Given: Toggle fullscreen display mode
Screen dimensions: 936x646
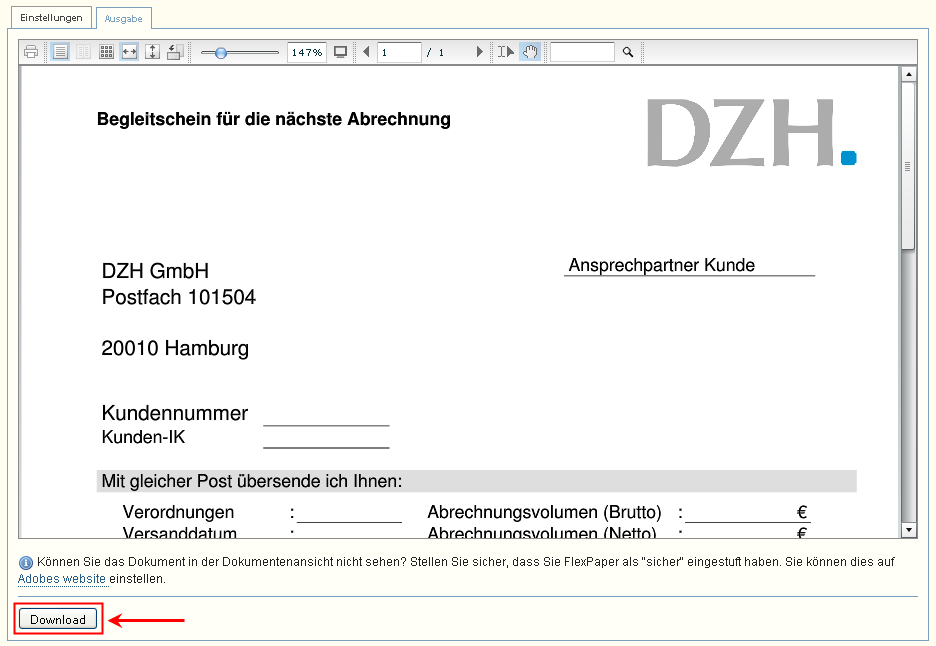Looking at the screenshot, I should (x=340, y=52).
